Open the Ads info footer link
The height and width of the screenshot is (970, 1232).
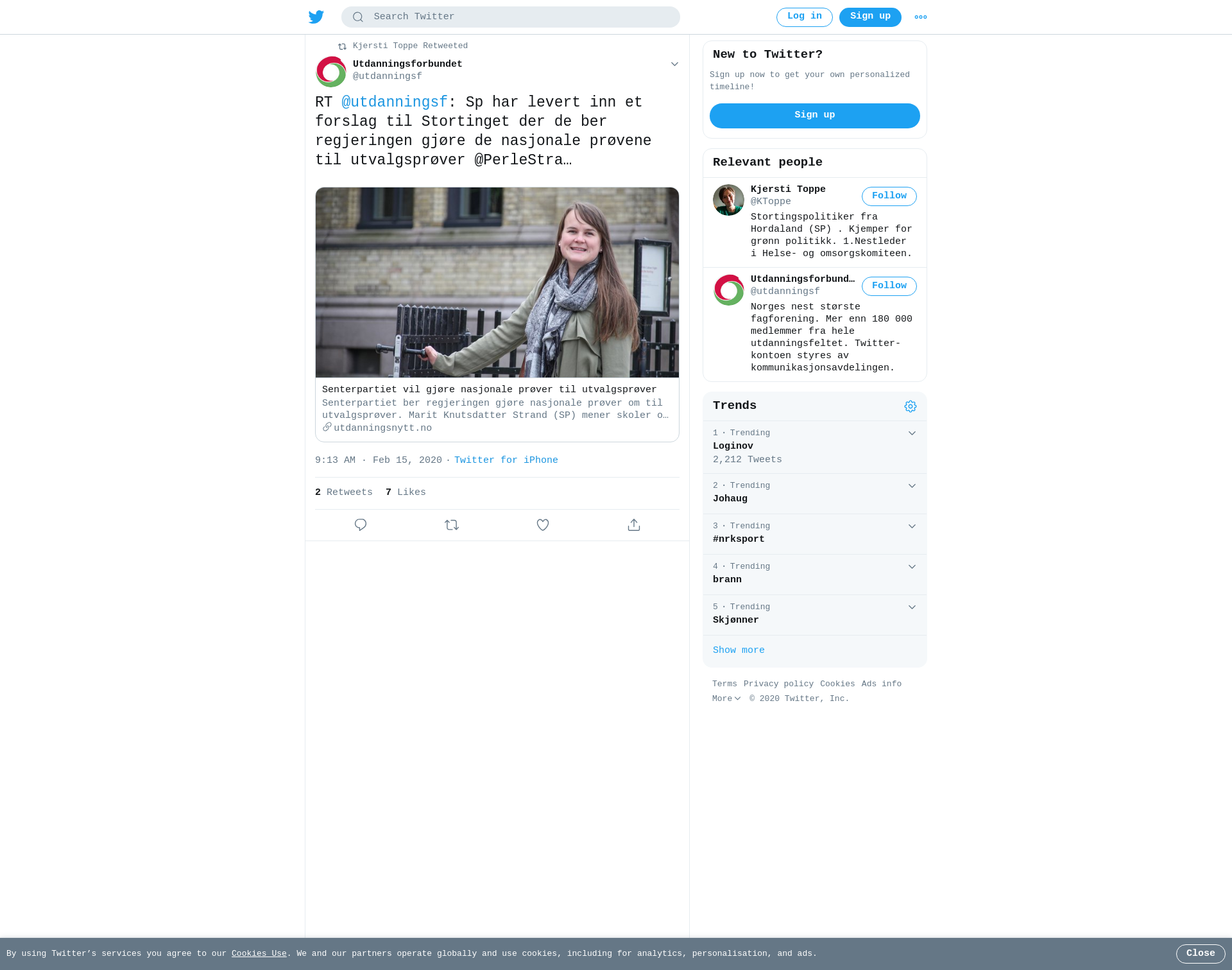pos(882,684)
